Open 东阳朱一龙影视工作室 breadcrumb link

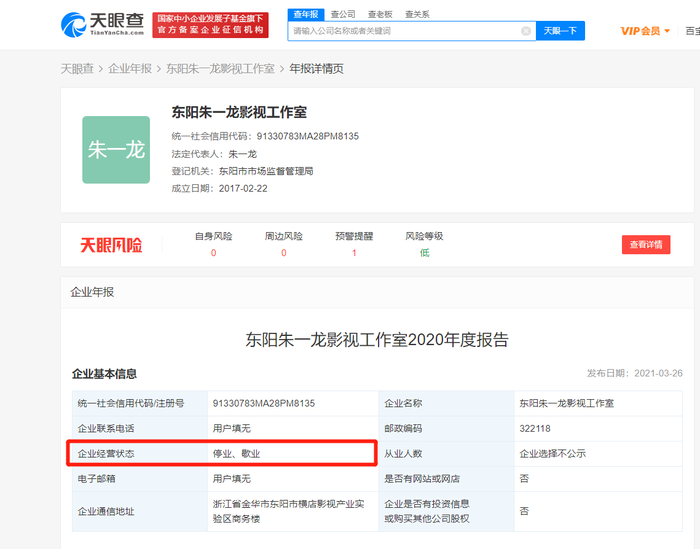pos(220,69)
